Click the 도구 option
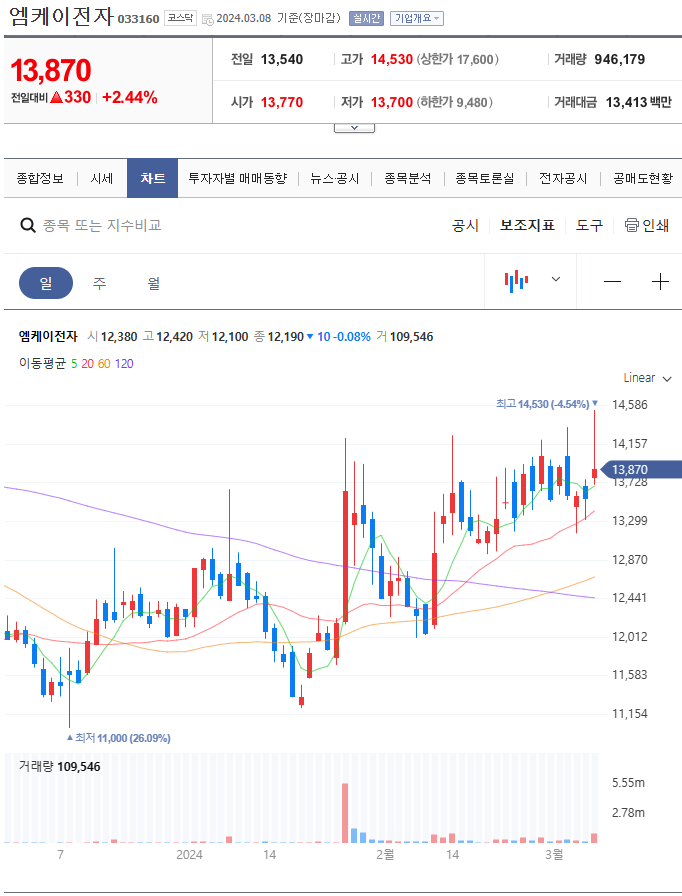Viewport: 682px width, 896px height. 589,225
